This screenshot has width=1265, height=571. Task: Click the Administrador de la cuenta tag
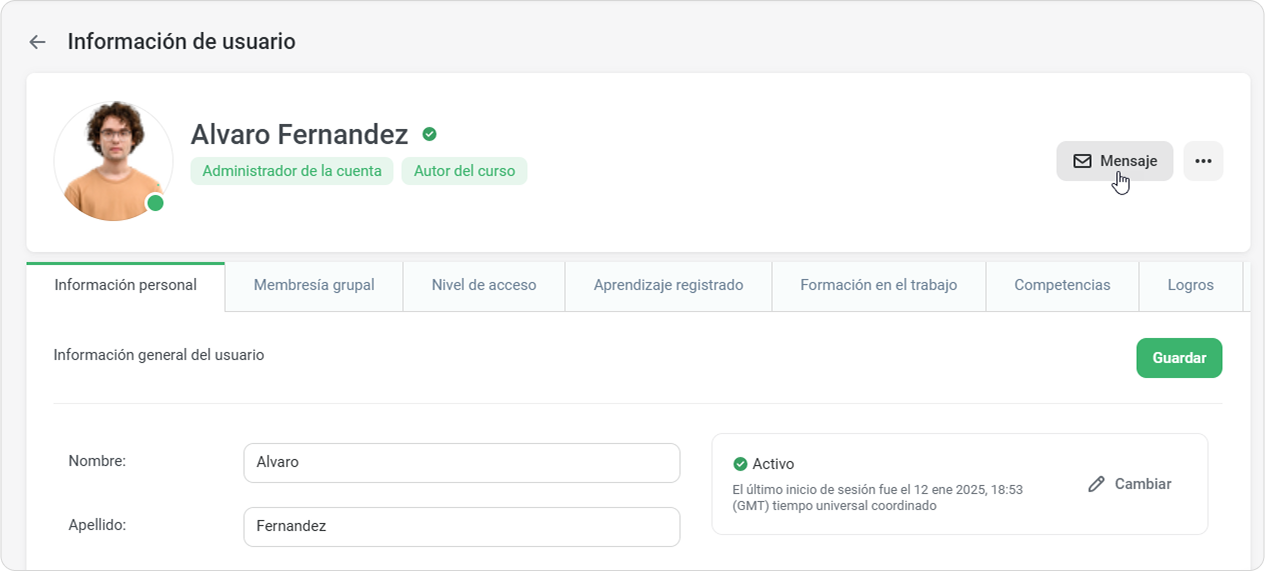[x=292, y=171]
